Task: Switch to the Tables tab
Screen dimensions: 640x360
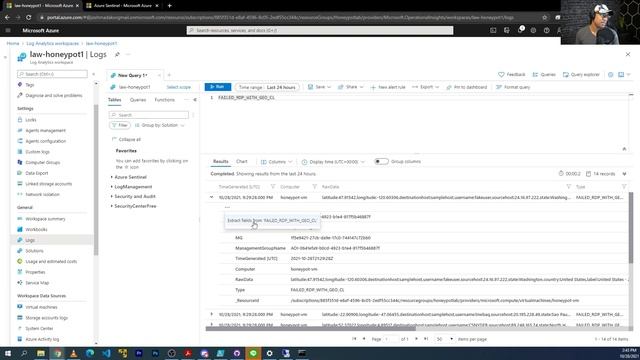Action: pyautogui.click(x=114, y=100)
